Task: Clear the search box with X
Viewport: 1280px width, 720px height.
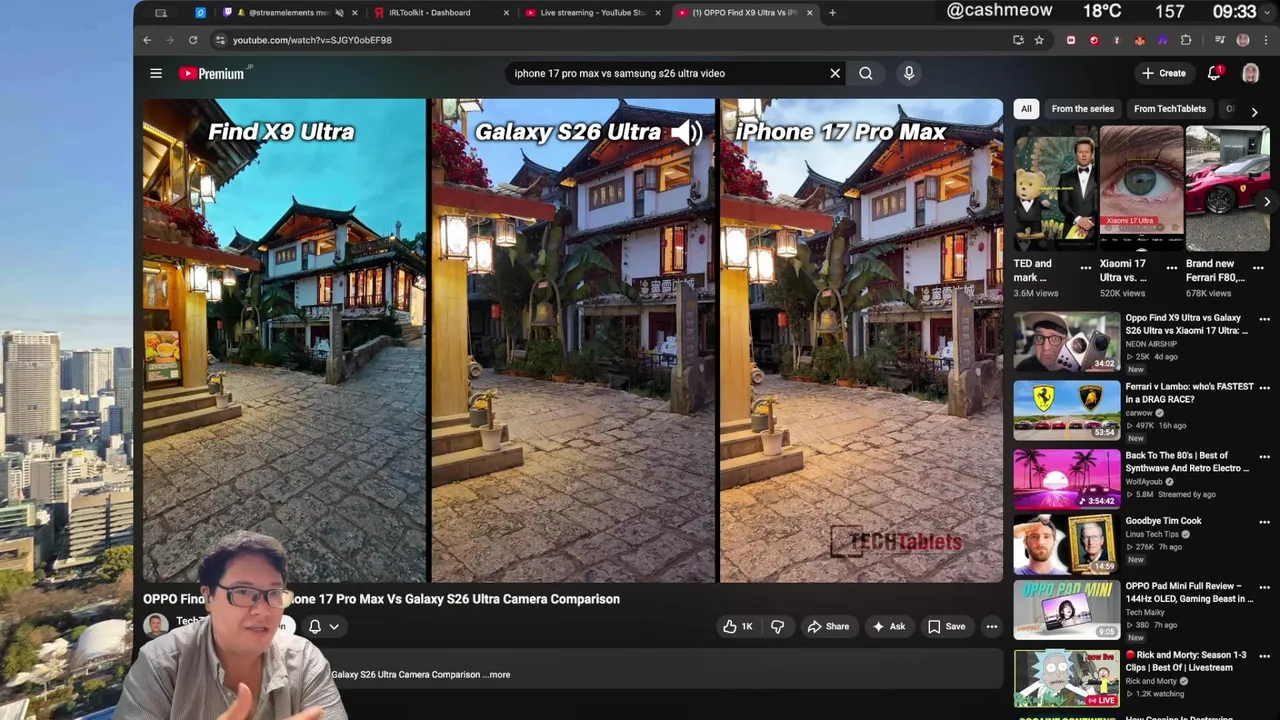Action: pyautogui.click(x=835, y=73)
